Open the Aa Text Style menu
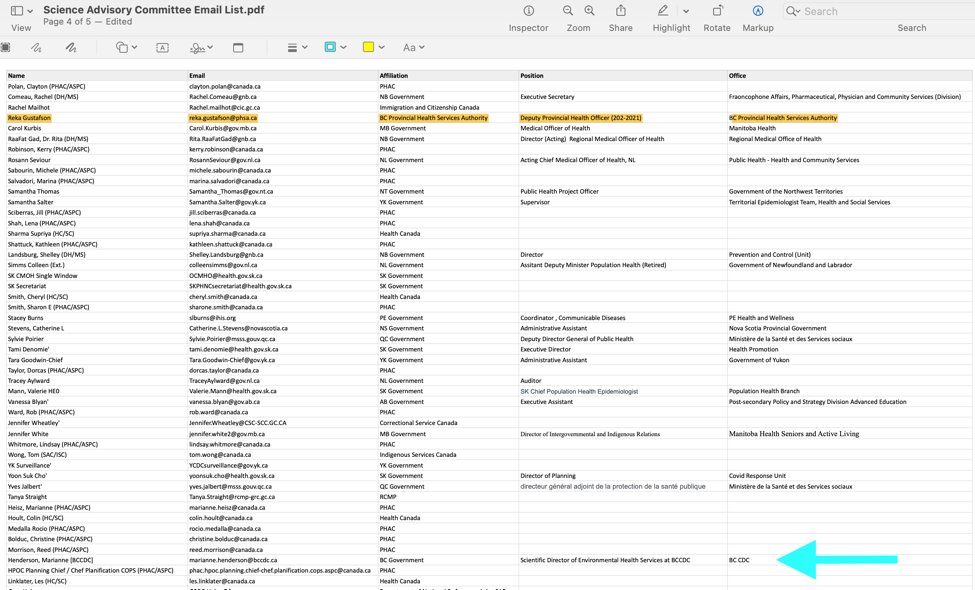 point(413,47)
